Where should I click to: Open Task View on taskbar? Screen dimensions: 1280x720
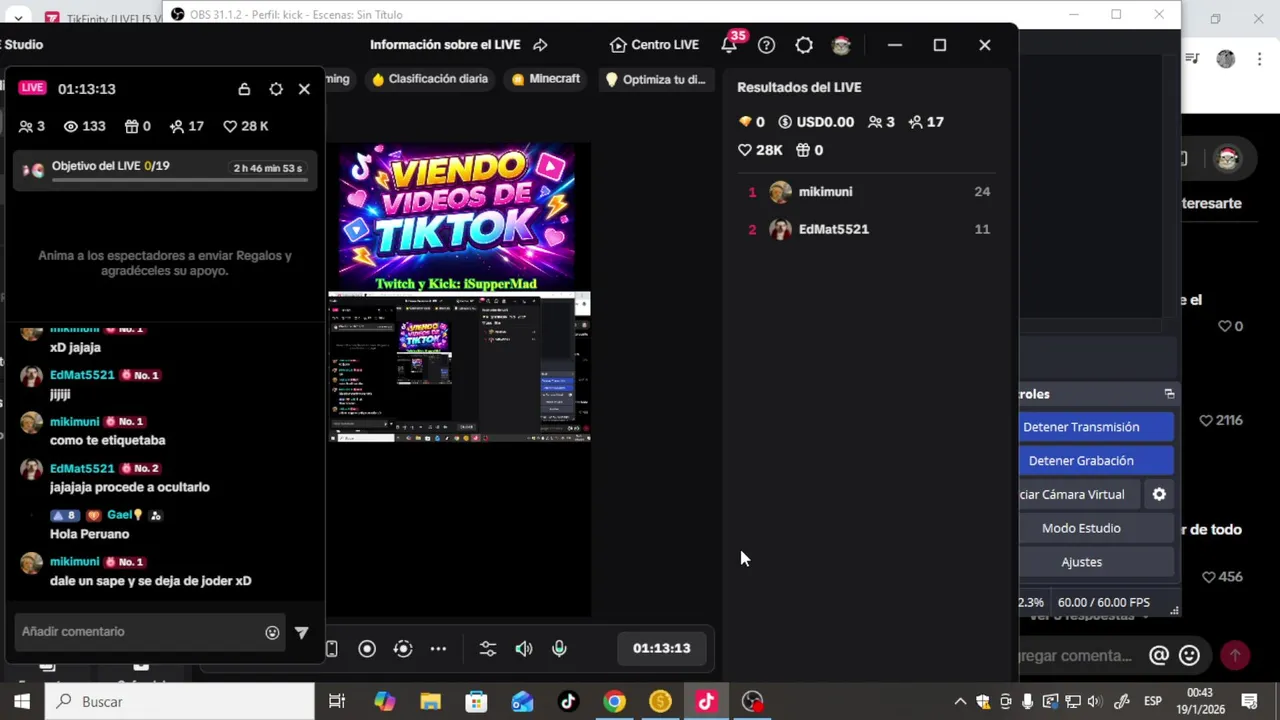pyautogui.click(x=337, y=702)
